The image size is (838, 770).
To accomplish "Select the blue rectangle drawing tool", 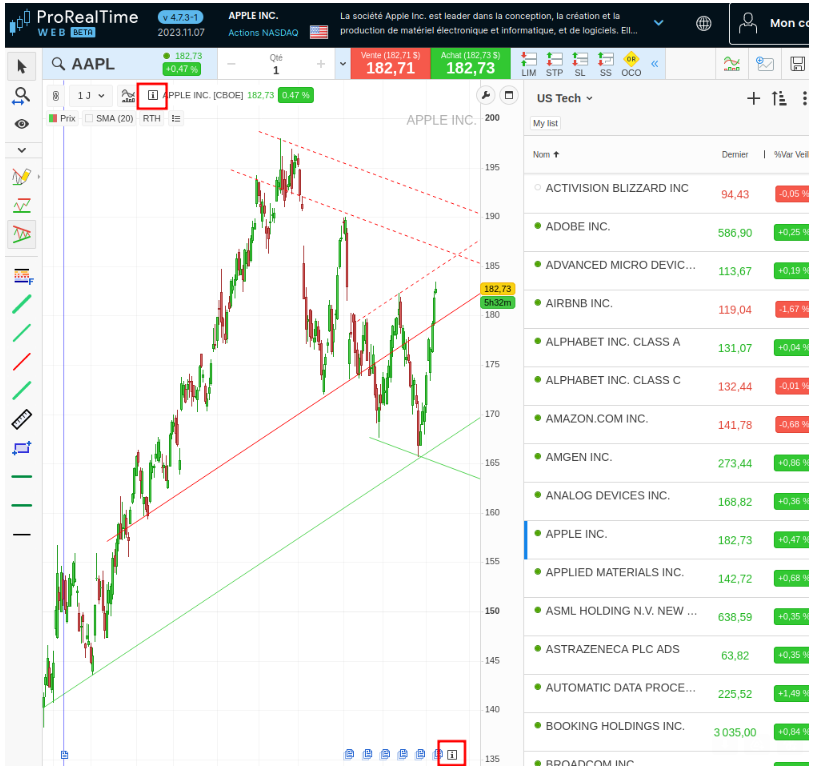I will (x=21, y=448).
